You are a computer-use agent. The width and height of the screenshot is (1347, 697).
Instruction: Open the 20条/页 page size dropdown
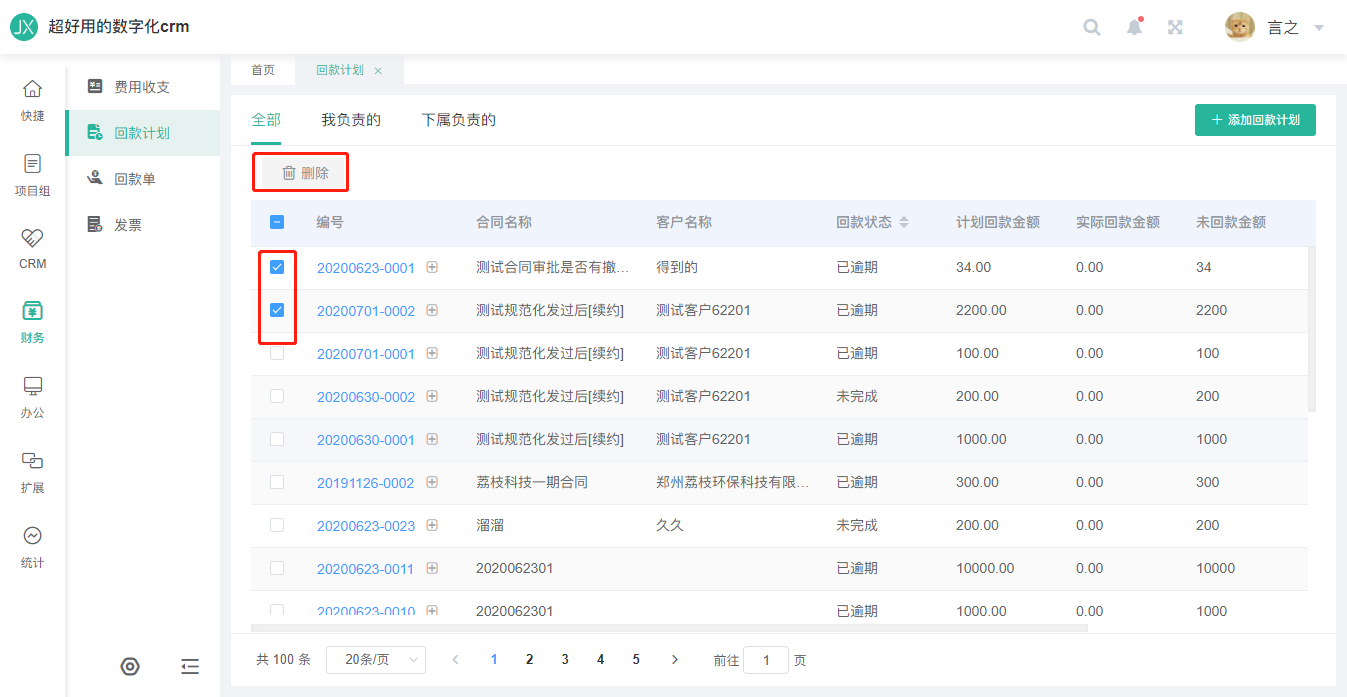(x=375, y=660)
